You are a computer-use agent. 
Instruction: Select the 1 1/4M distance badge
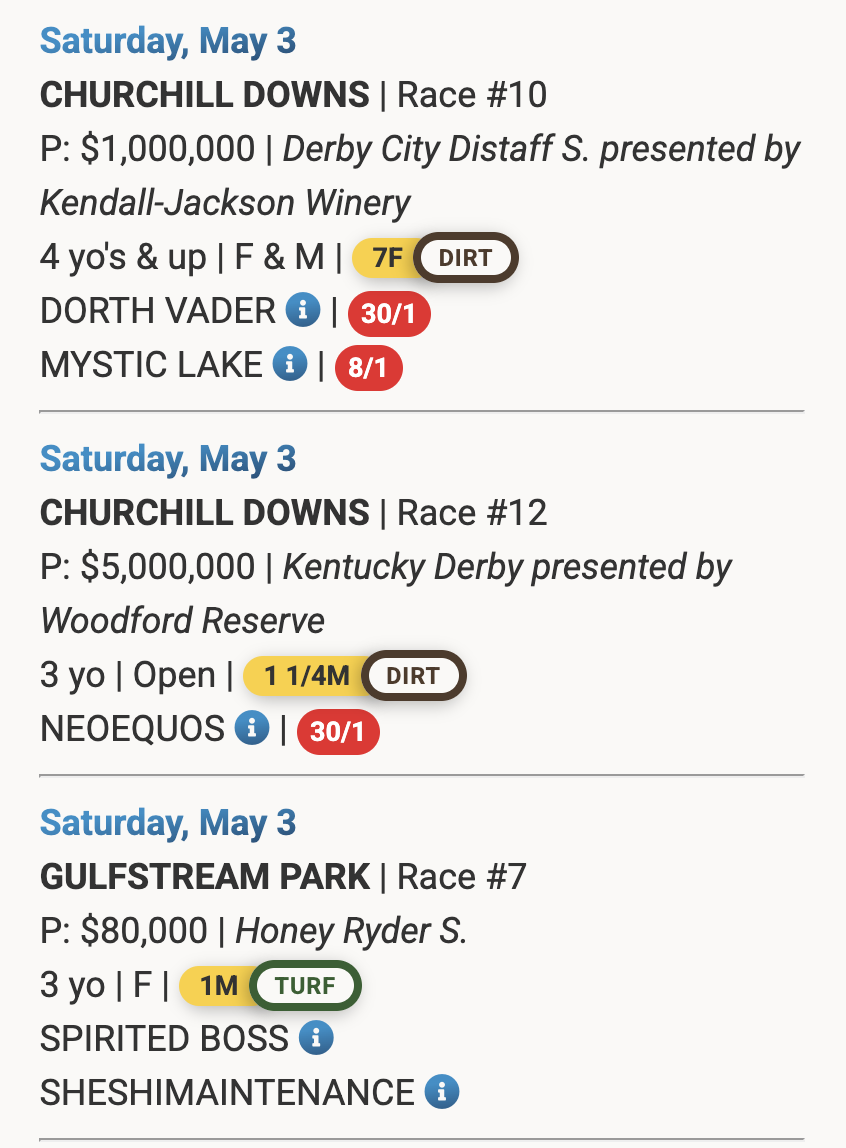[304, 676]
